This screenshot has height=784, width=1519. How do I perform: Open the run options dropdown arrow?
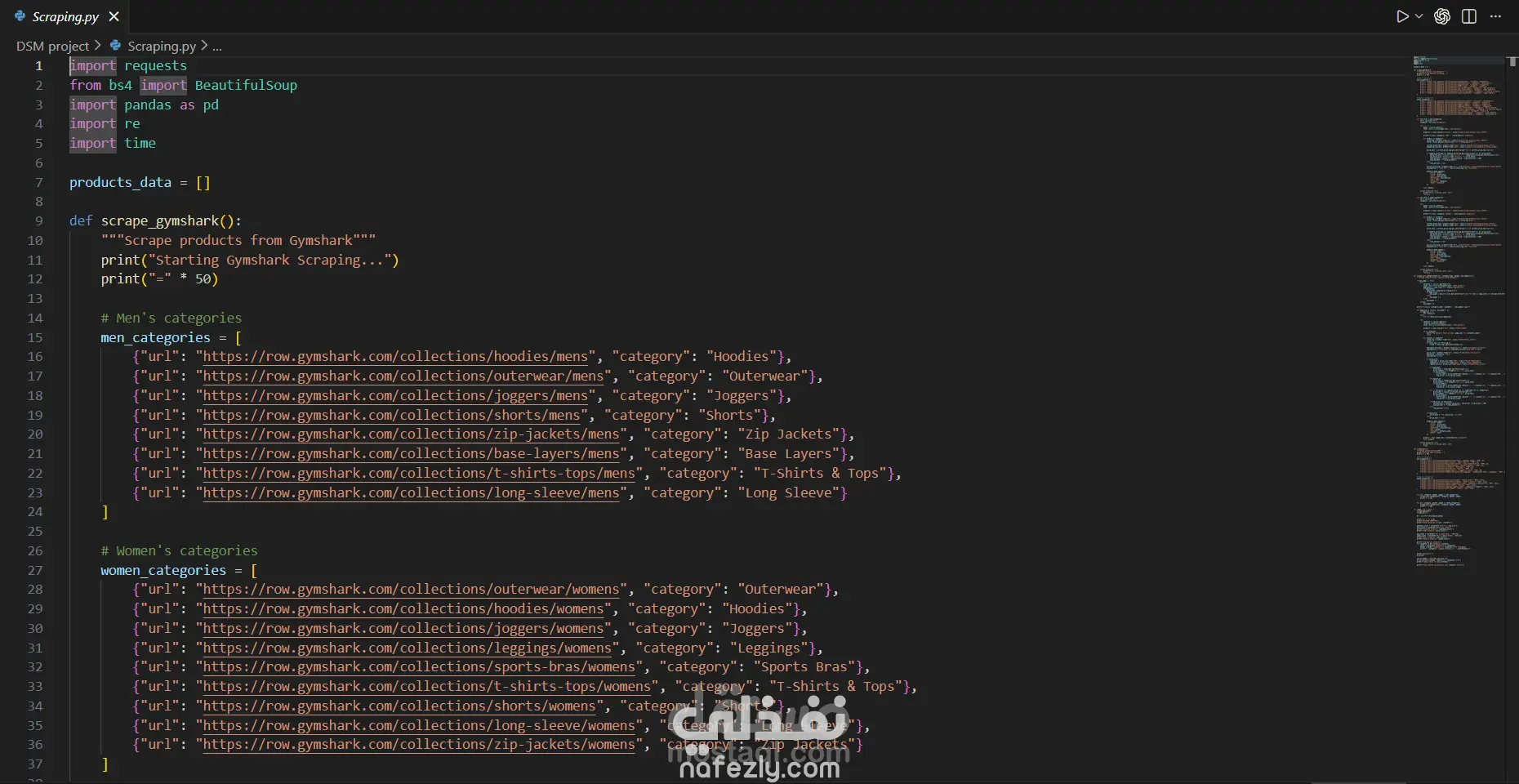pos(1419,16)
